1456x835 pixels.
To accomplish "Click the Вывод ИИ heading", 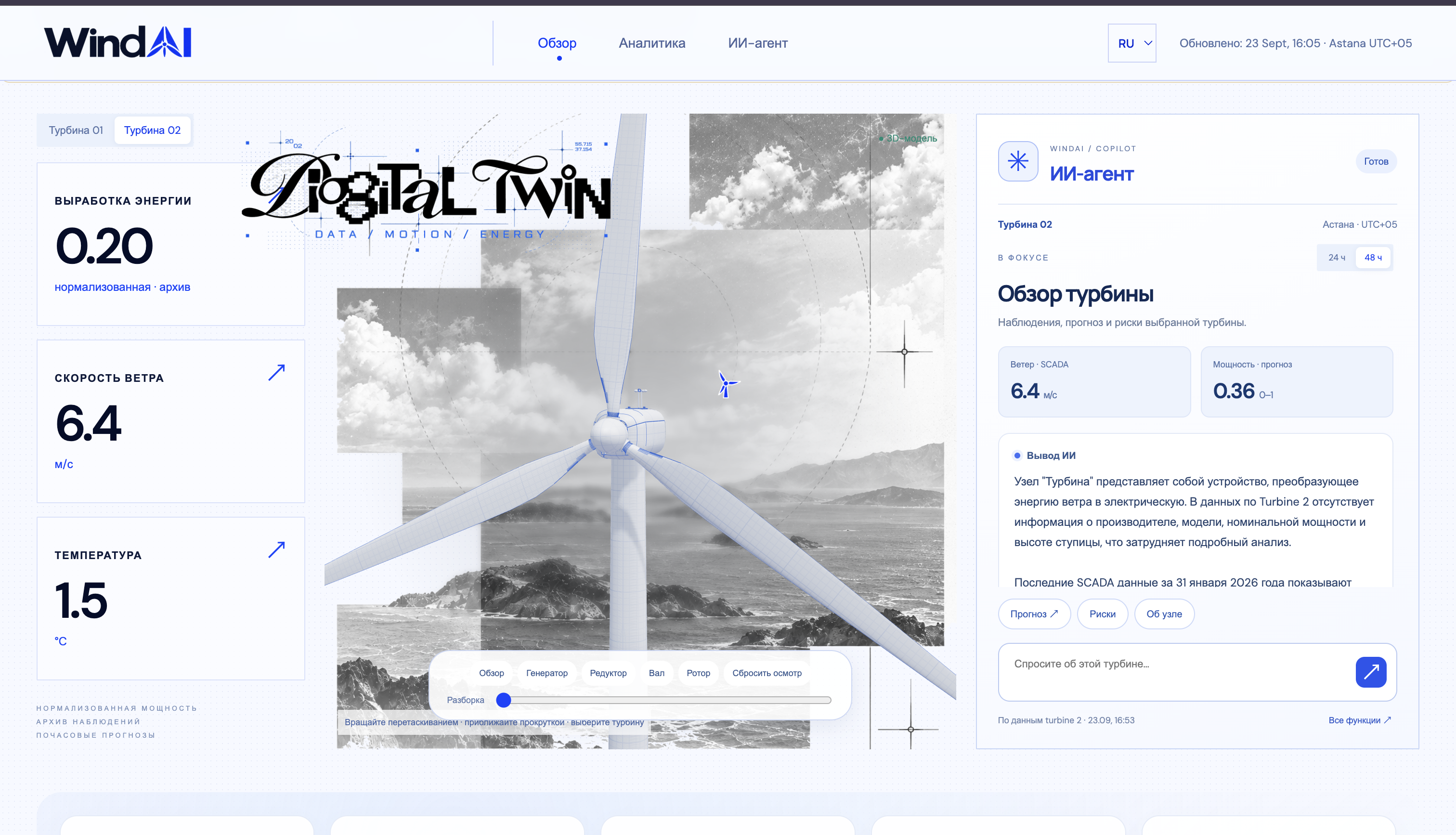I will pos(1051,456).
